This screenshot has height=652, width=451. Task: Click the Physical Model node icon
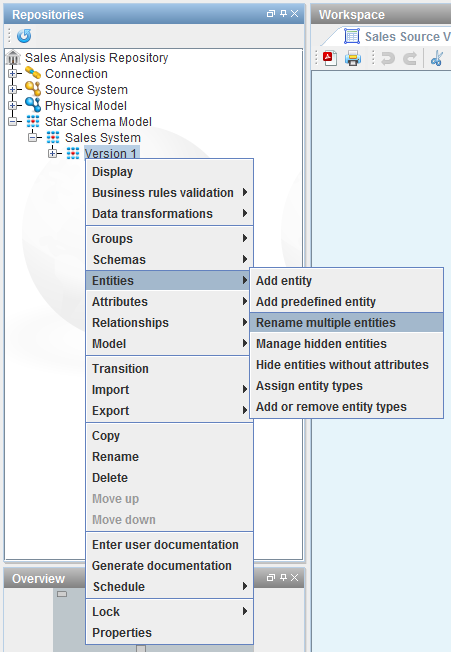coord(33,105)
